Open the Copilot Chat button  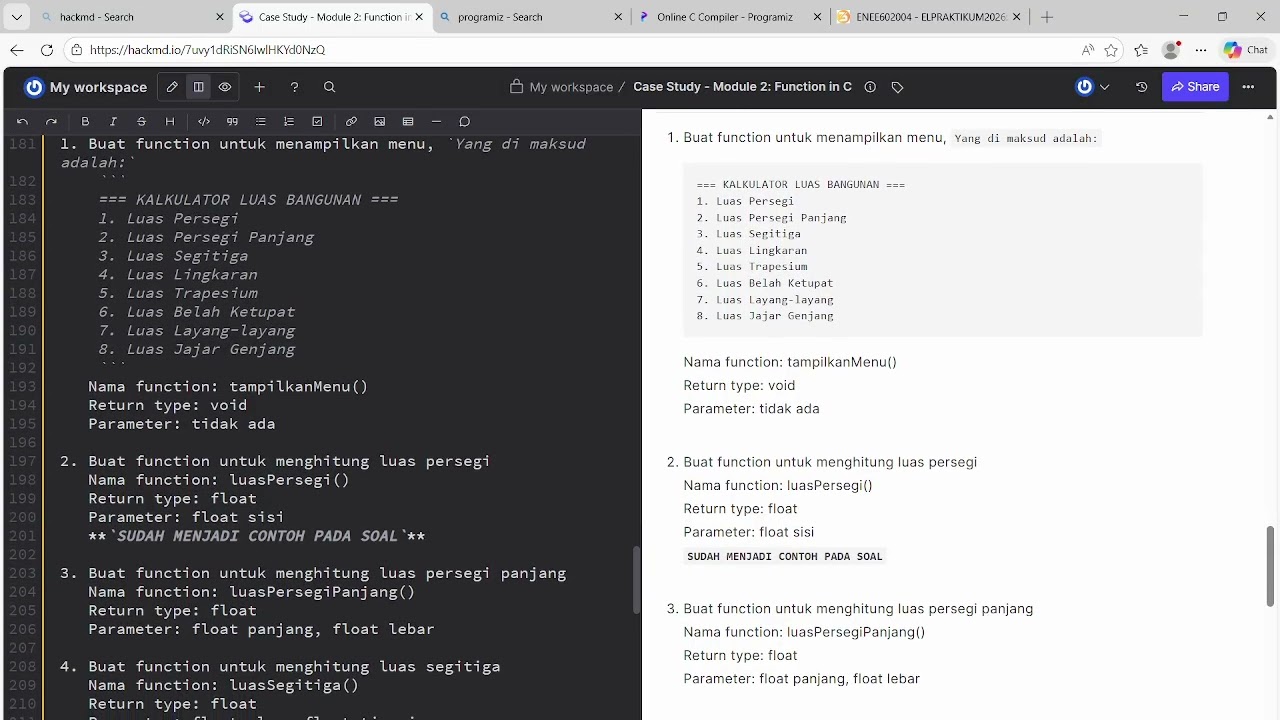tap(1246, 50)
